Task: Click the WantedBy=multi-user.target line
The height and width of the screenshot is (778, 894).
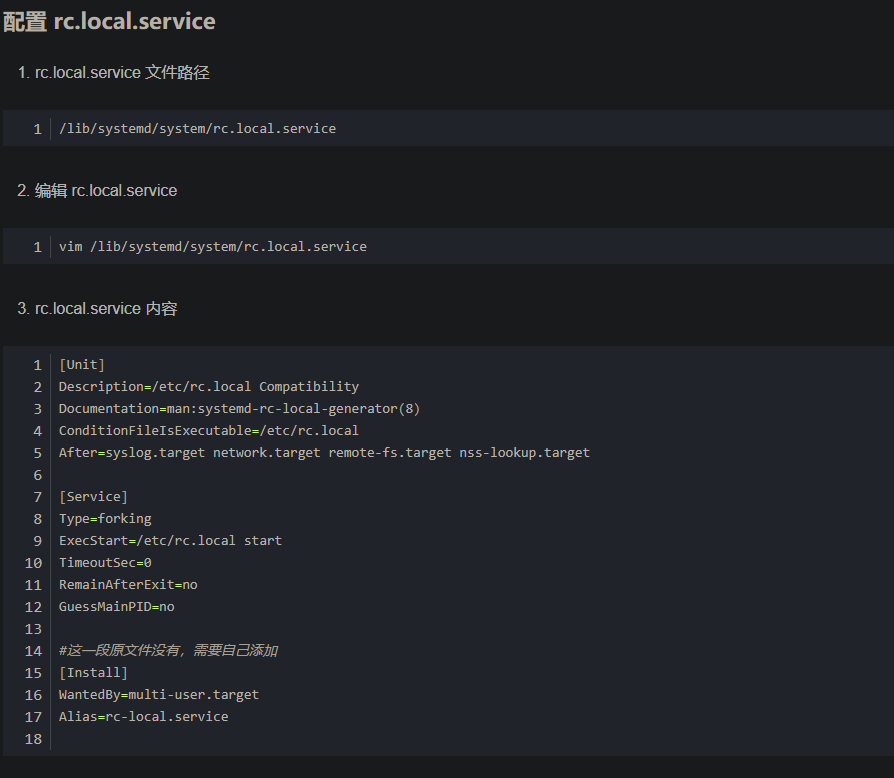Action: [x=158, y=695]
